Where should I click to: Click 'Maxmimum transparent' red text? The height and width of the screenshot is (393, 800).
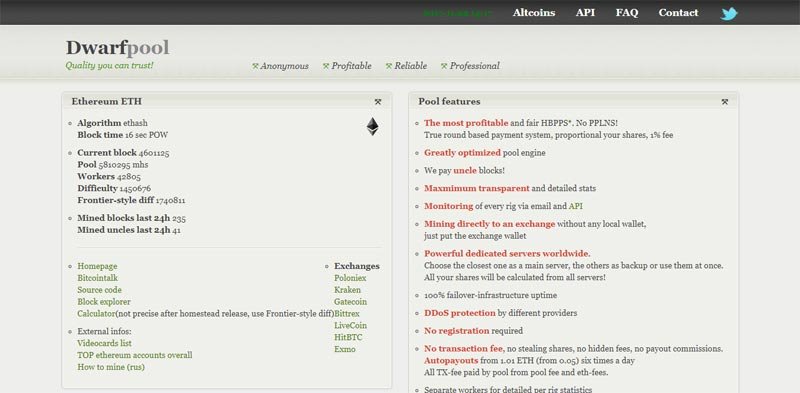click(x=477, y=188)
